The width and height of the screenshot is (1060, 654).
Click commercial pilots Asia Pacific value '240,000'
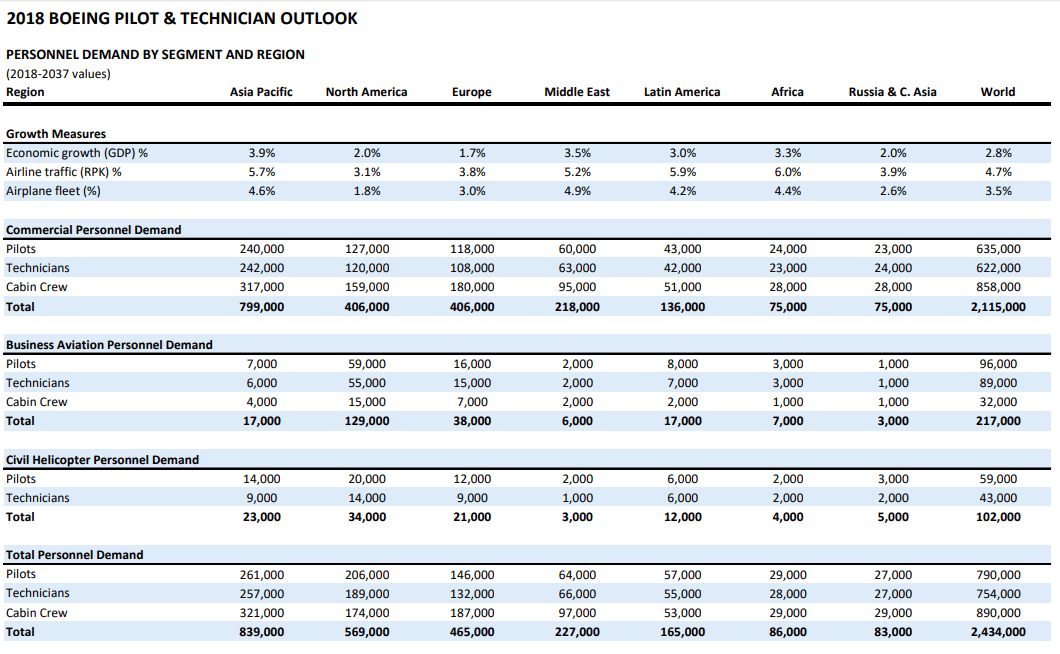[262, 249]
